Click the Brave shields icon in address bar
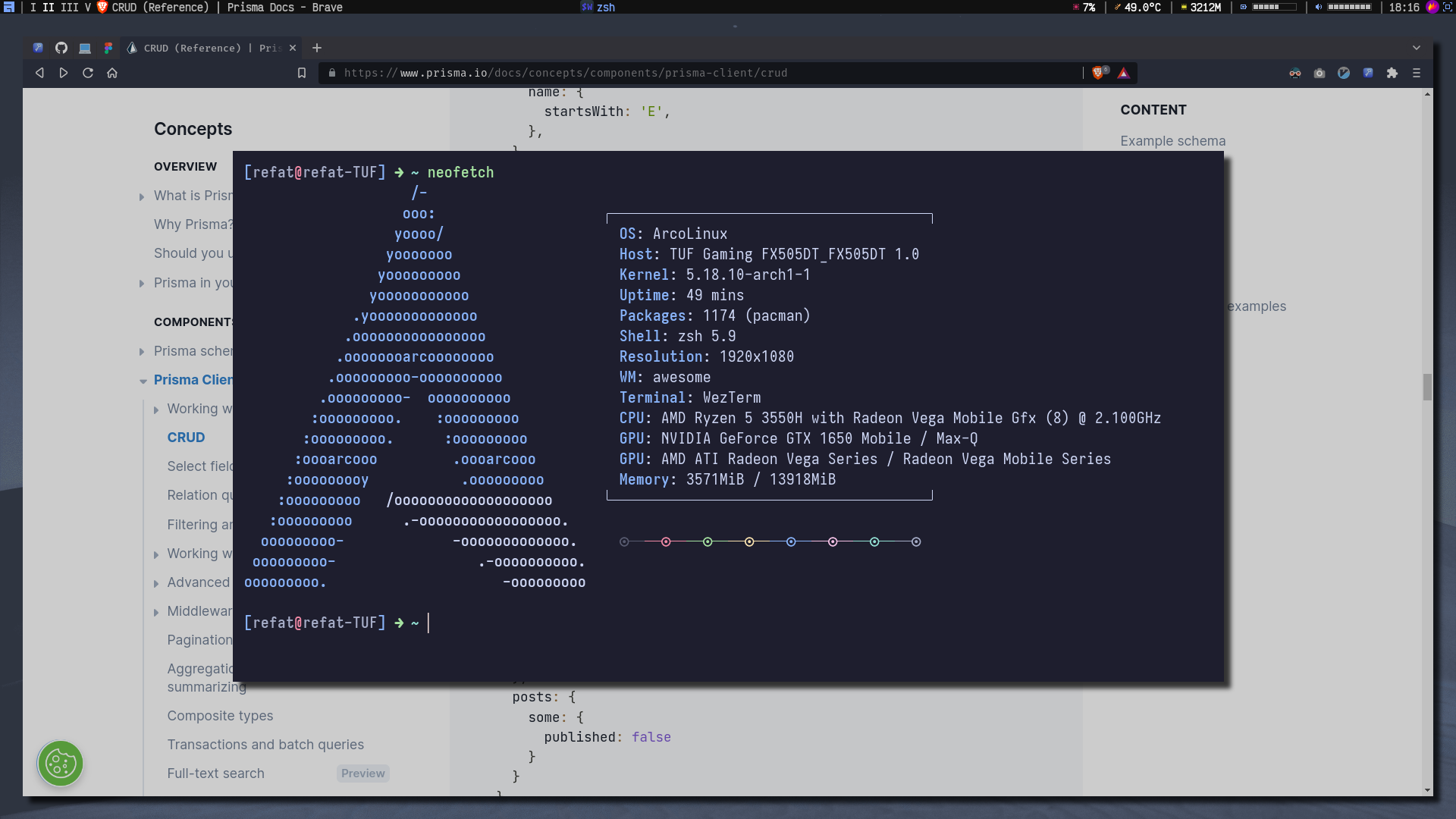 [x=1099, y=72]
